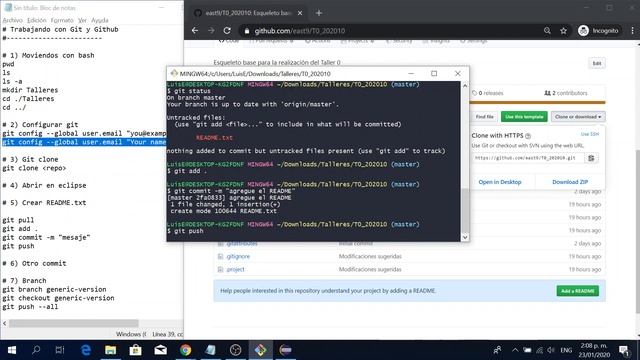
Task: Open the People icon in the system tray
Action: [x=497, y=350]
